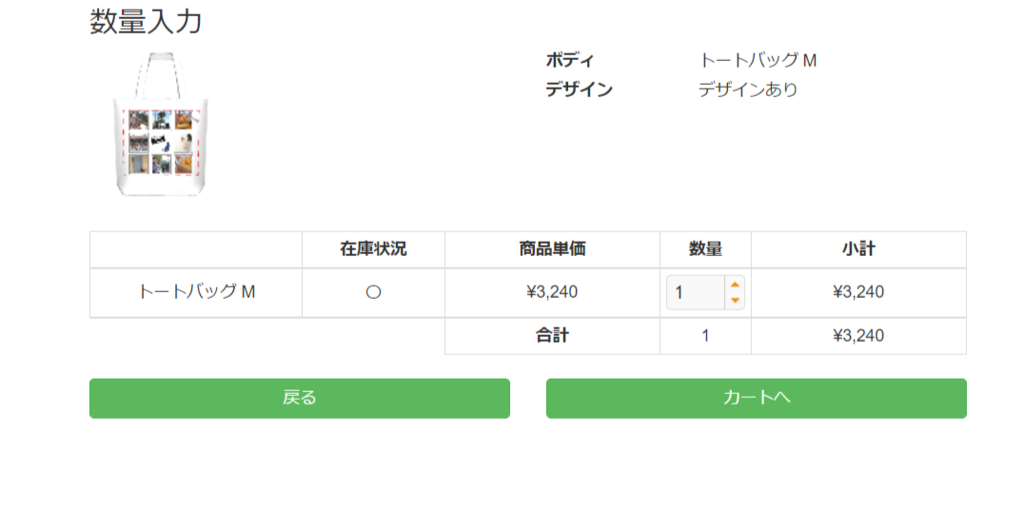Click the デザインあり value text
The image size is (1024, 530).
[748, 89]
